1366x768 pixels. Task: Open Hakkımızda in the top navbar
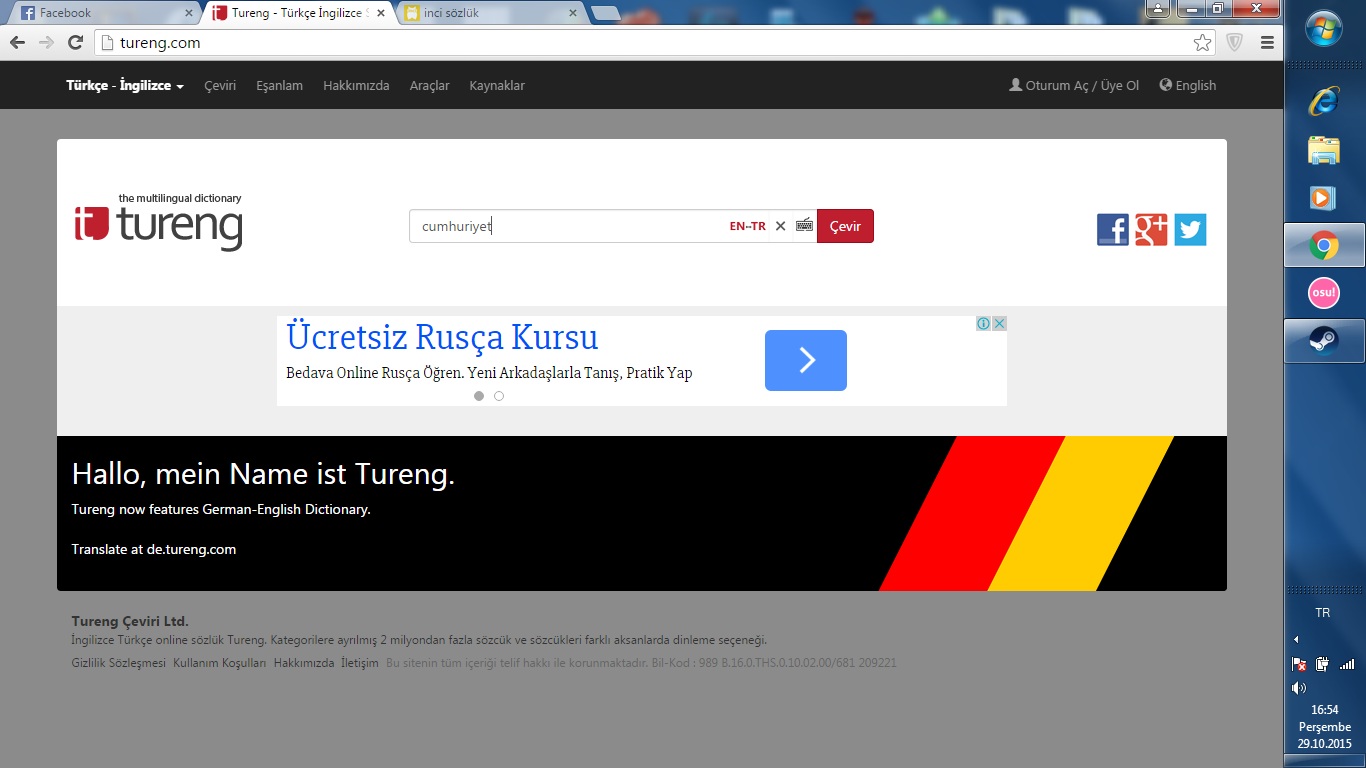pyautogui.click(x=356, y=86)
